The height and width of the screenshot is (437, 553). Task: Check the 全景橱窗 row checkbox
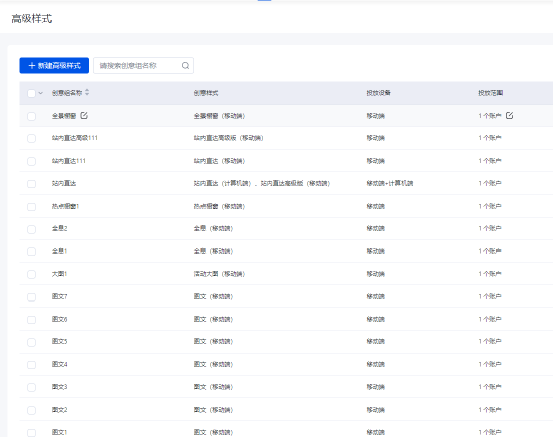[x=31, y=116]
